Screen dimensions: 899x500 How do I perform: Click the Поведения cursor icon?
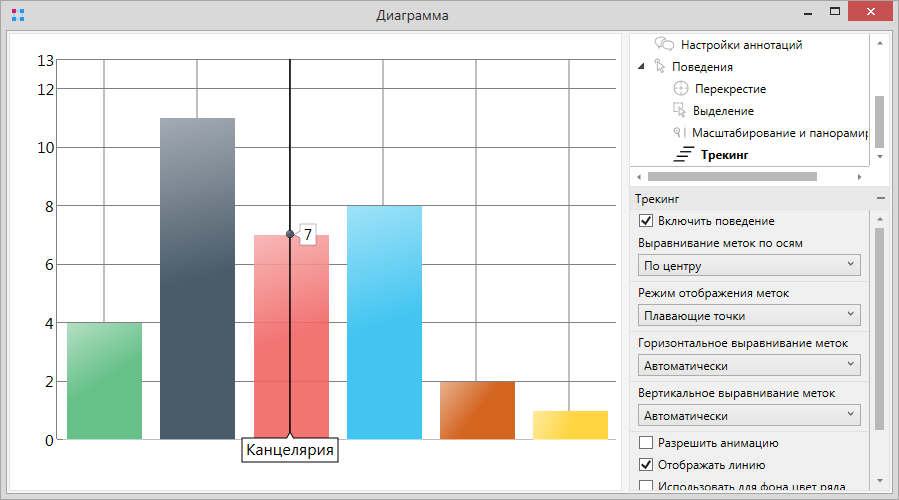tap(659, 67)
